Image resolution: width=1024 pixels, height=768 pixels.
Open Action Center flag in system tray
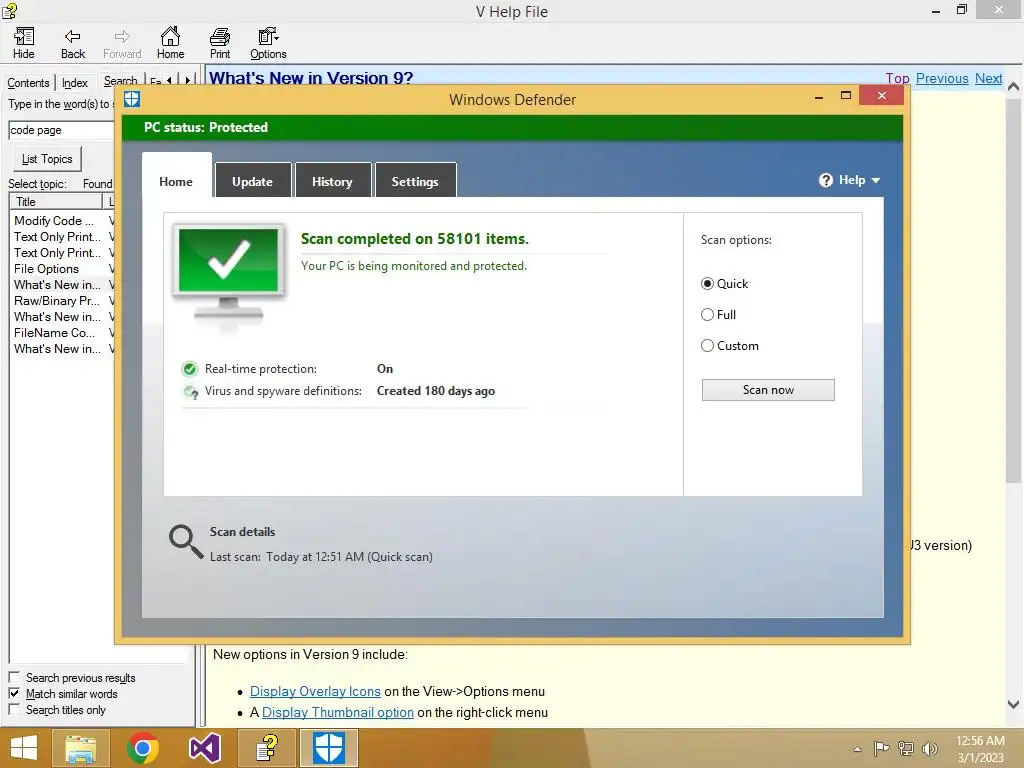coord(881,748)
